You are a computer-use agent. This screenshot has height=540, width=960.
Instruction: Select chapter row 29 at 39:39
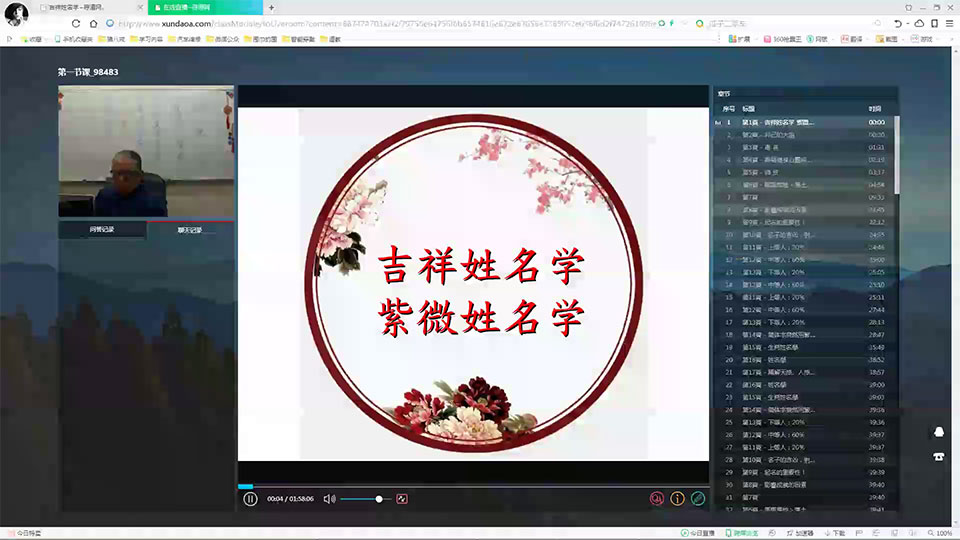(803, 473)
